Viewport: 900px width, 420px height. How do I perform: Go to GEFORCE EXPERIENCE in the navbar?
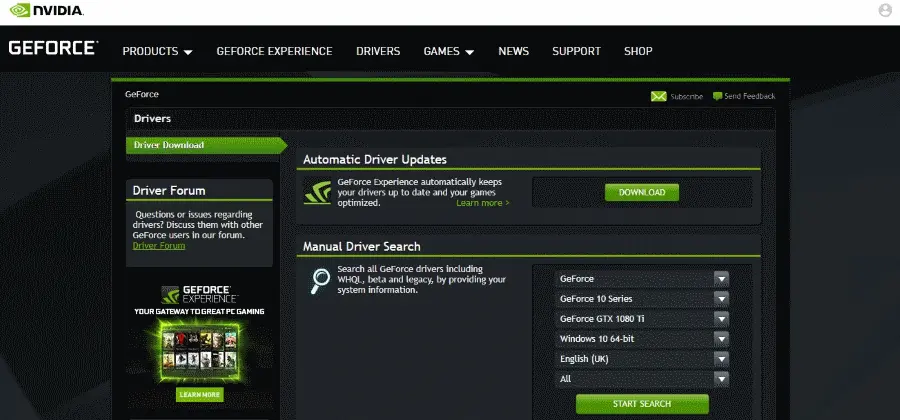(x=274, y=51)
